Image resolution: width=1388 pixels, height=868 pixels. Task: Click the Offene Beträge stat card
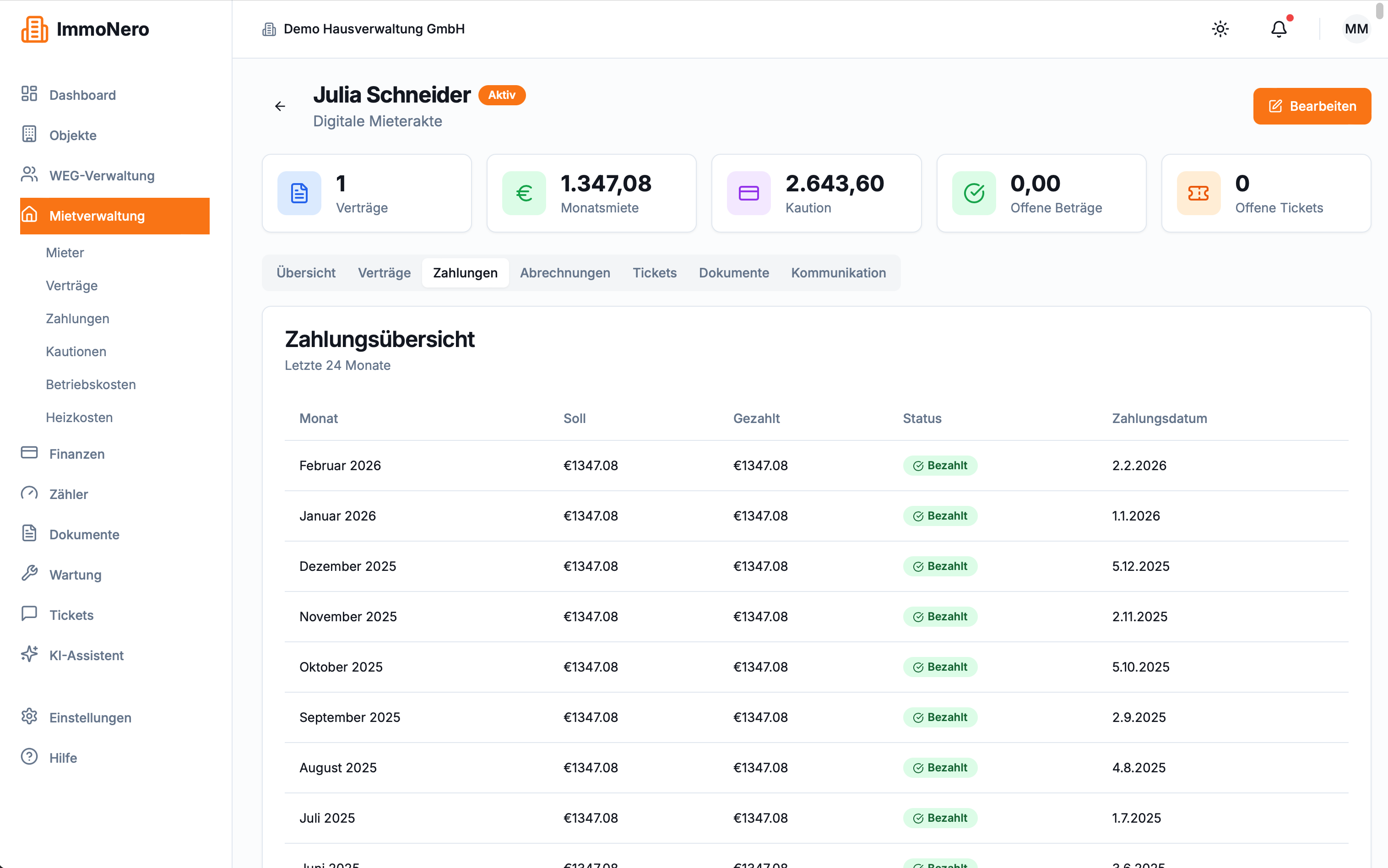(1041, 194)
